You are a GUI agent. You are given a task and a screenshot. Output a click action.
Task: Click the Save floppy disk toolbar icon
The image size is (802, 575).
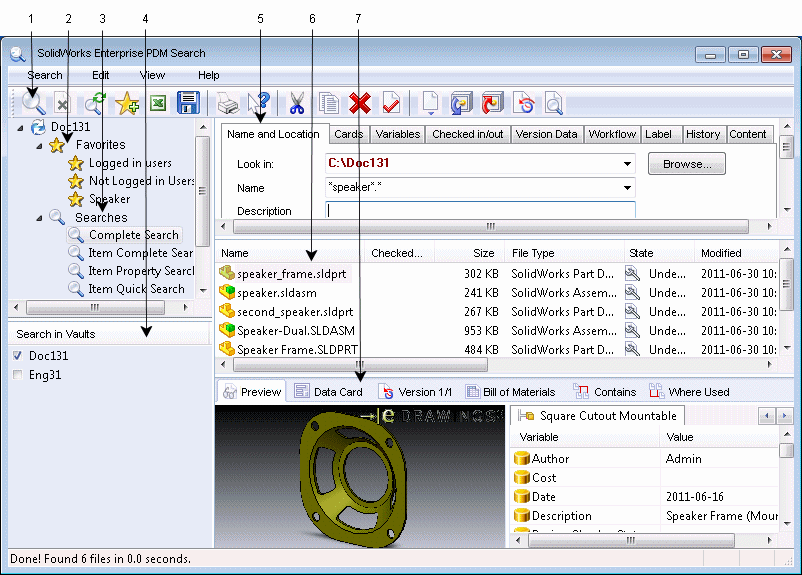click(188, 102)
